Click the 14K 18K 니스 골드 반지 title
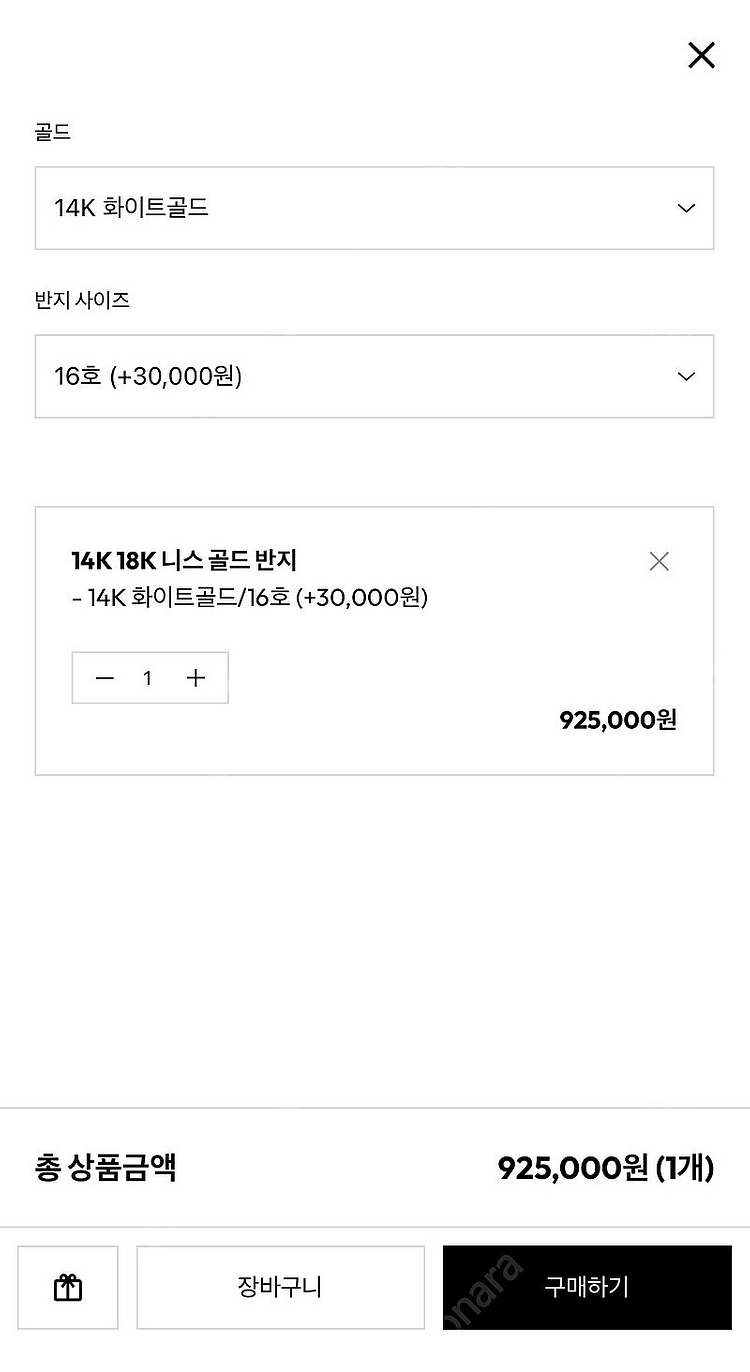The image size is (750, 1372). pyautogui.click(x=184, y=560)
